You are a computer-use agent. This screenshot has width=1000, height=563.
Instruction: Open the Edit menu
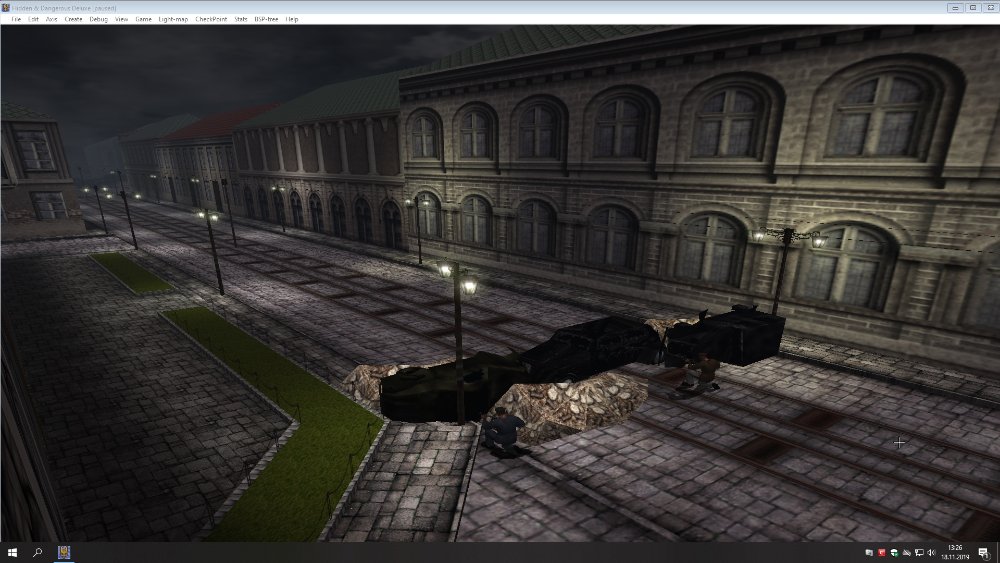pyautogui.click(x=33, y=19)
